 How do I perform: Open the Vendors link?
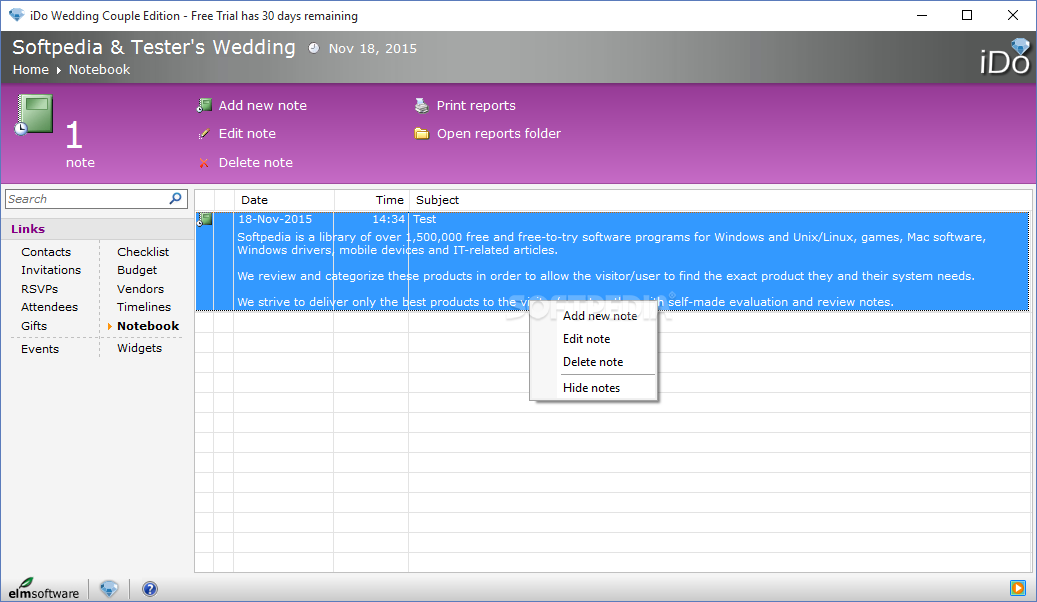coord(140,289)
